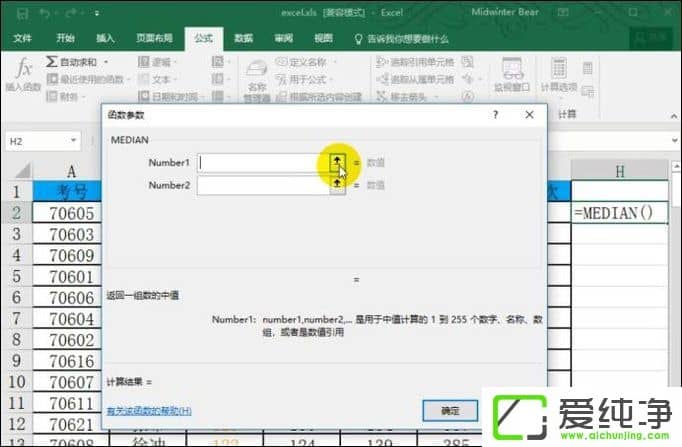Open the 文本 functions menu
682x447 pixels.
157,79
